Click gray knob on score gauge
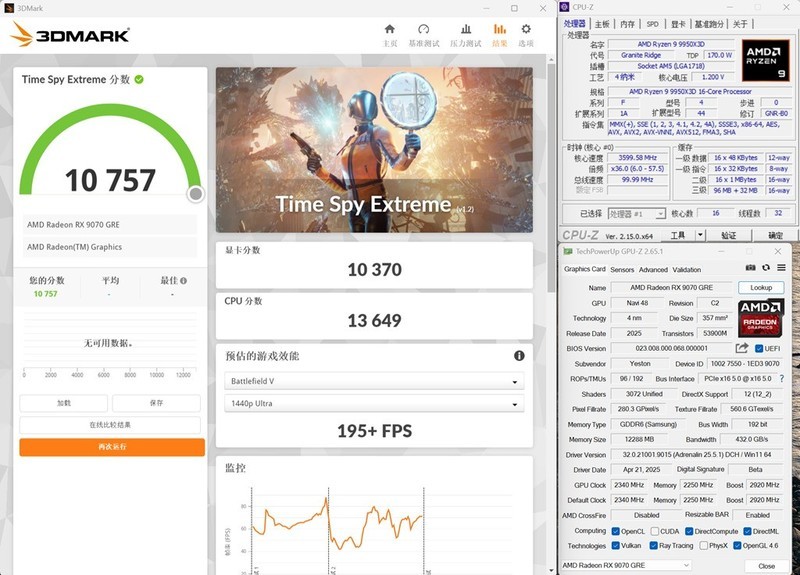 click(195, 194)
